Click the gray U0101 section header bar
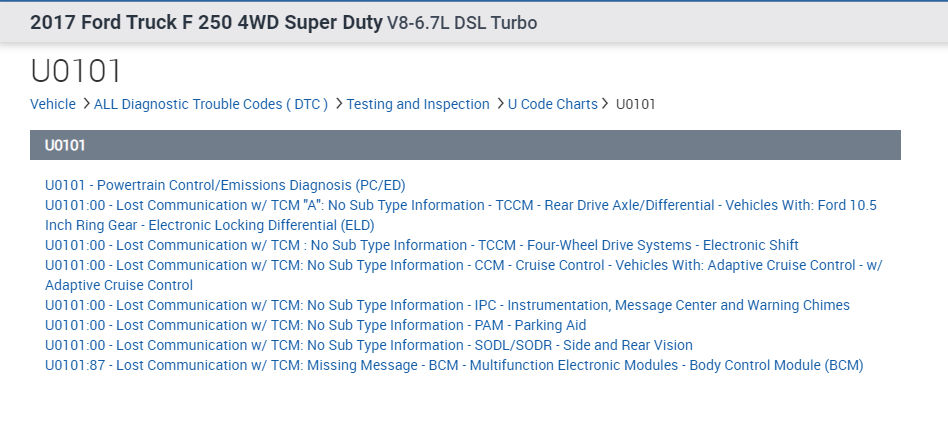Image resolution: width=948 pixels, height=444 pixels. click(465, 145)
